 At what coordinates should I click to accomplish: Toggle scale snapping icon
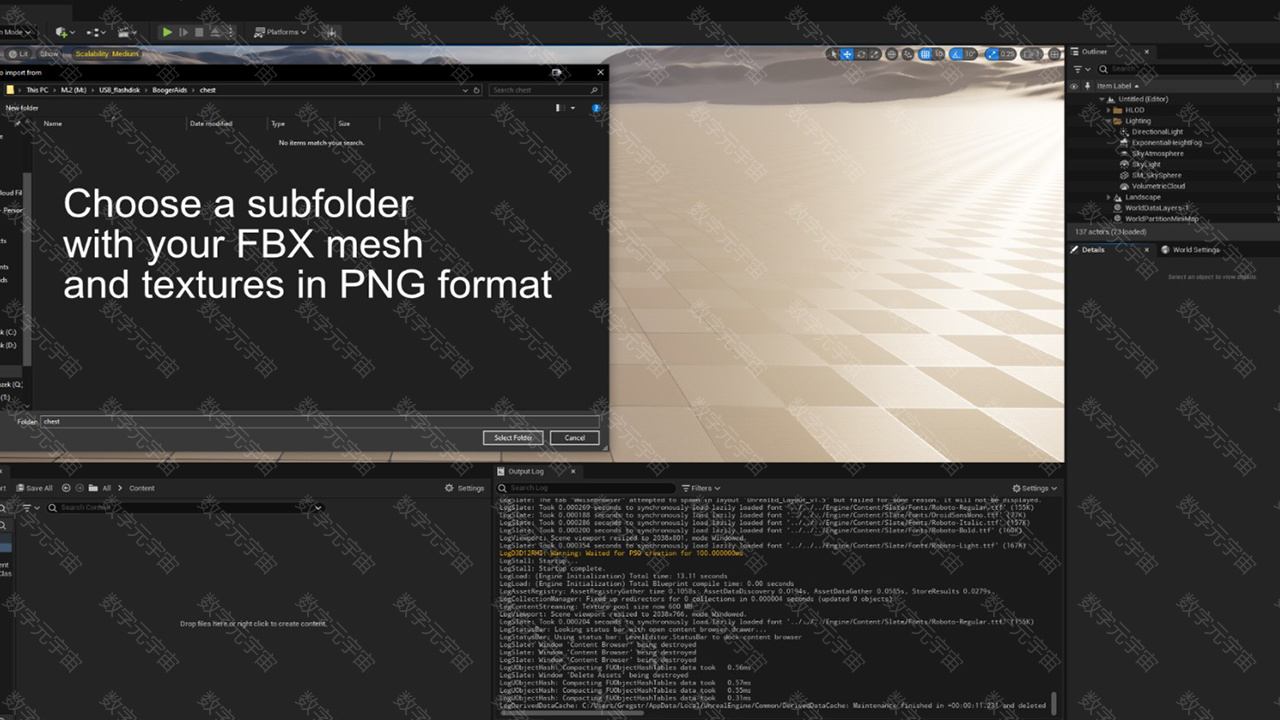pyautogui.click(x=990, y=54)
